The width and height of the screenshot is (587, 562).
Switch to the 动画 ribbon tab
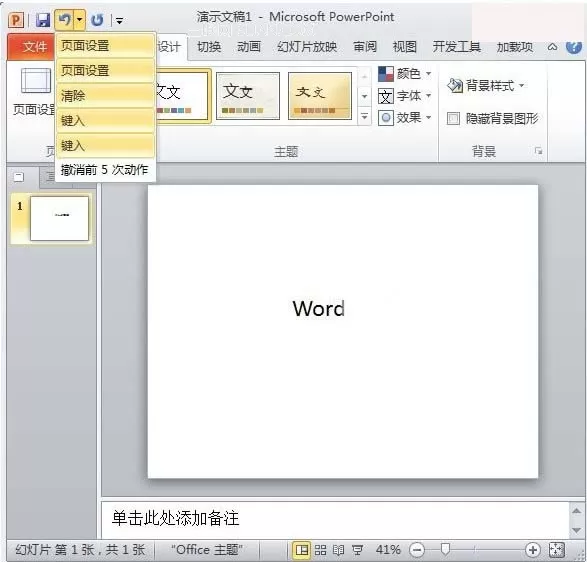coord(249,47)
